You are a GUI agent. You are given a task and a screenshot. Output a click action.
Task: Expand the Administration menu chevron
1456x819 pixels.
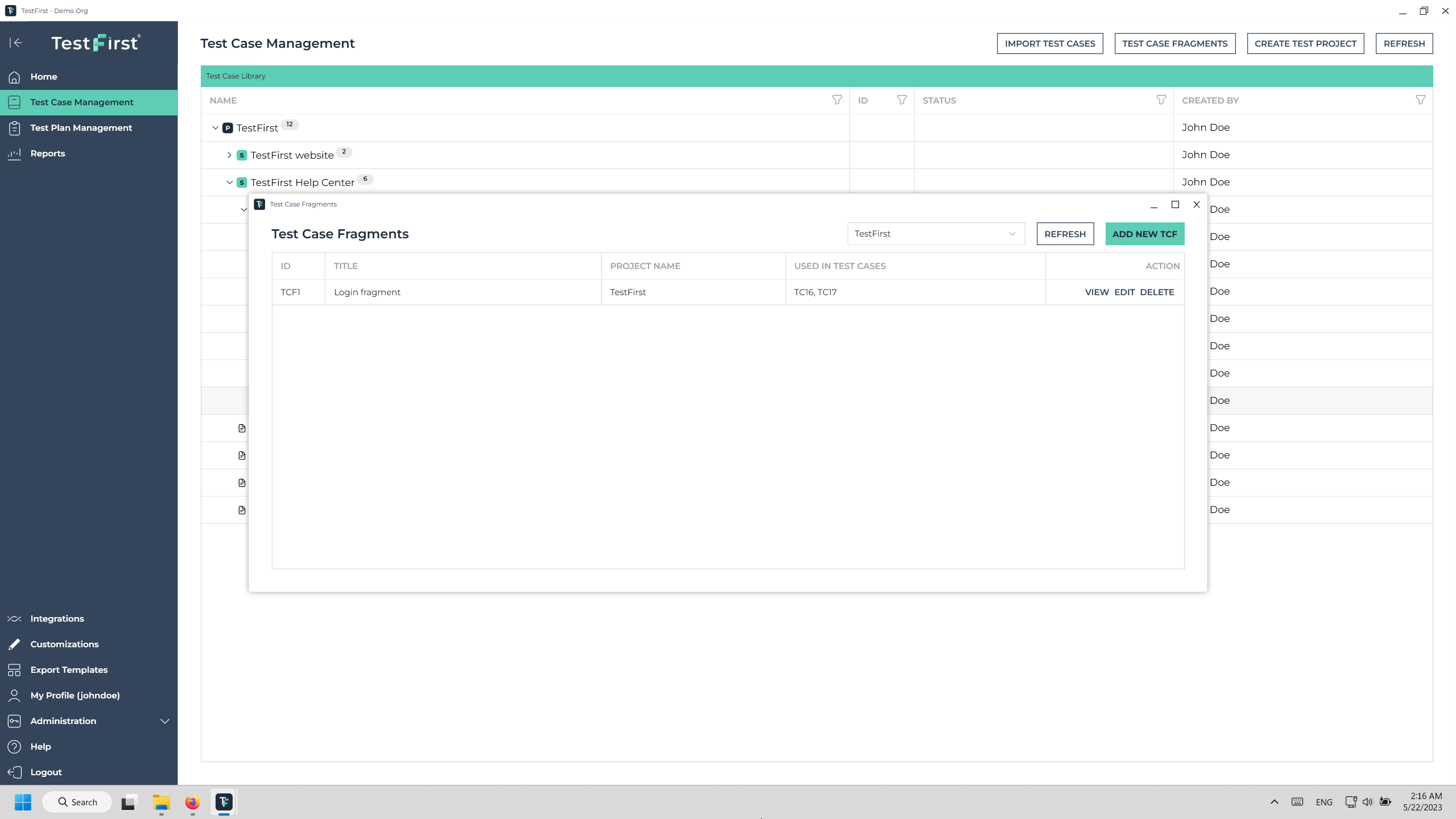coord(165,721)
